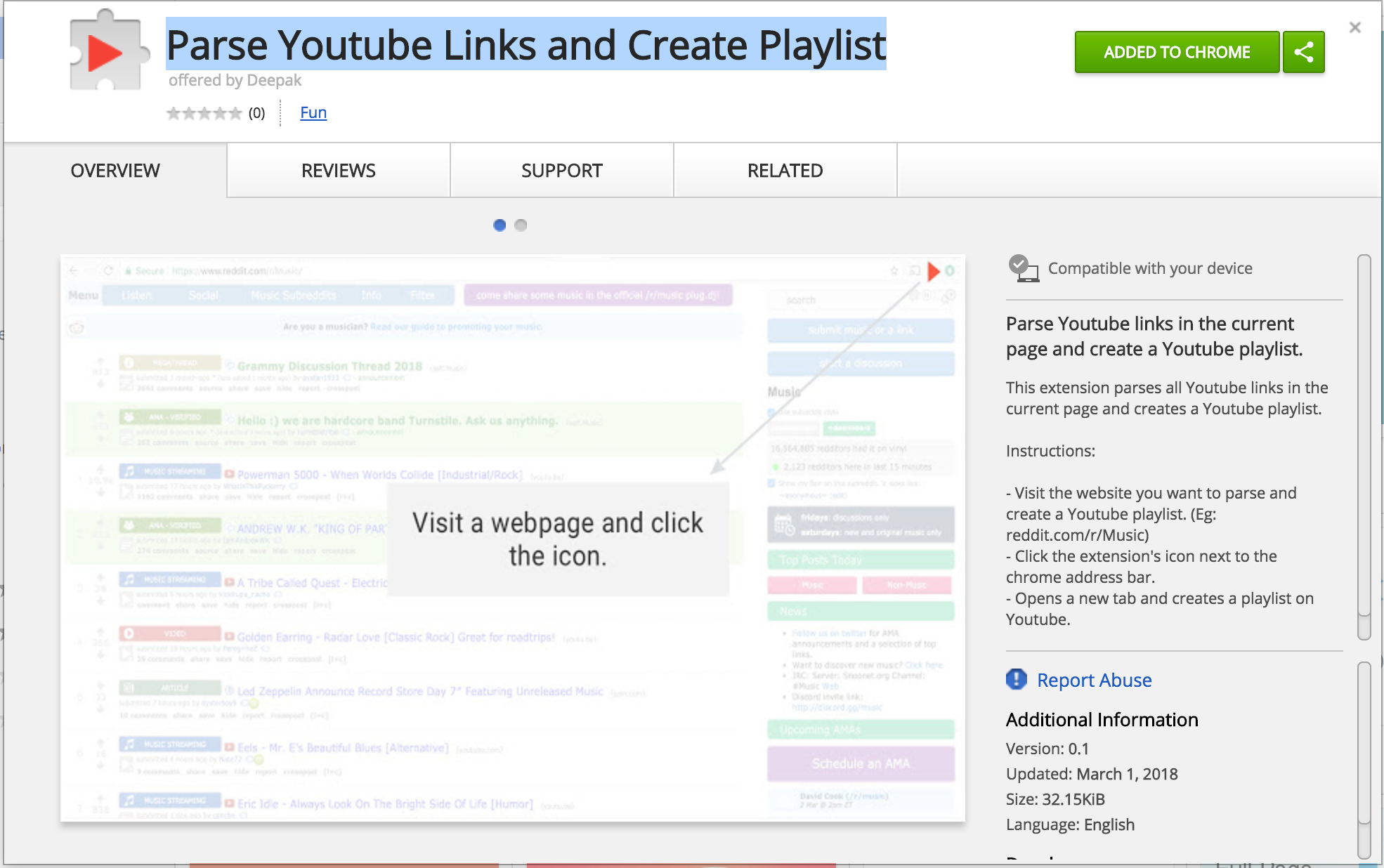The width and height of the screenshot is (1384, 868).
Task: Open the Related tab
Action: coord(785,171)
